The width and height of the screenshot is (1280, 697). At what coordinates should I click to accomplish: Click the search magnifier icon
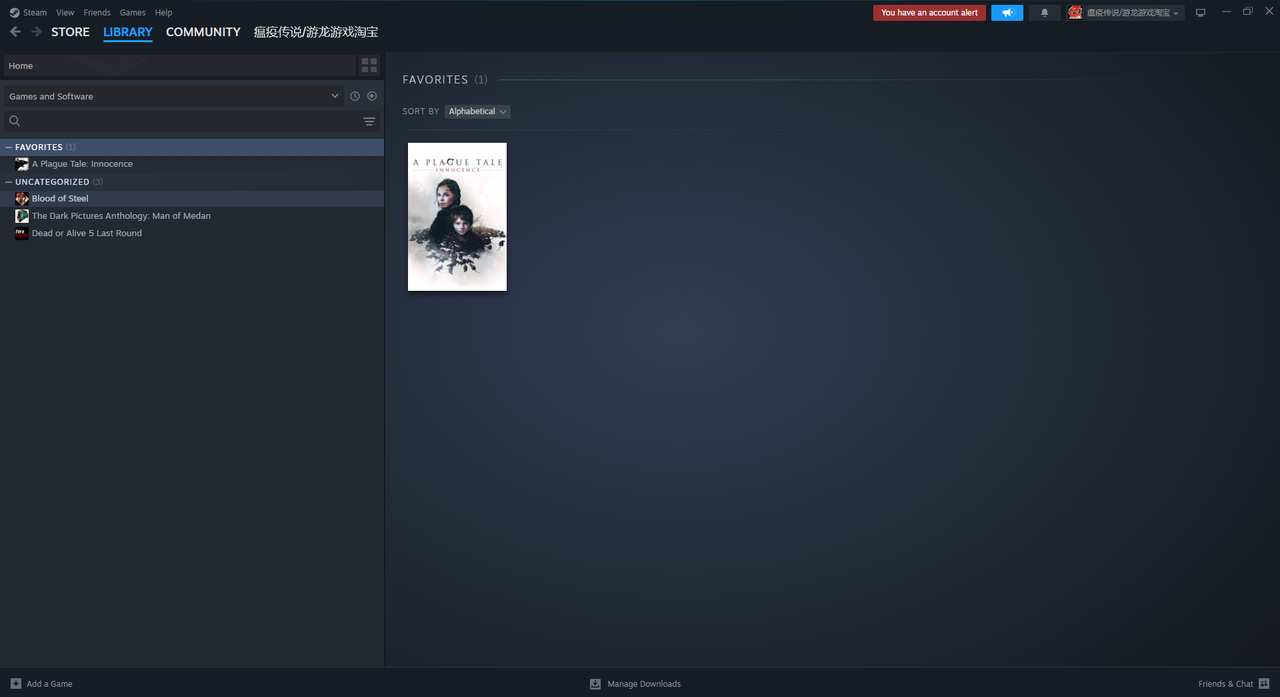coord(14,121)
